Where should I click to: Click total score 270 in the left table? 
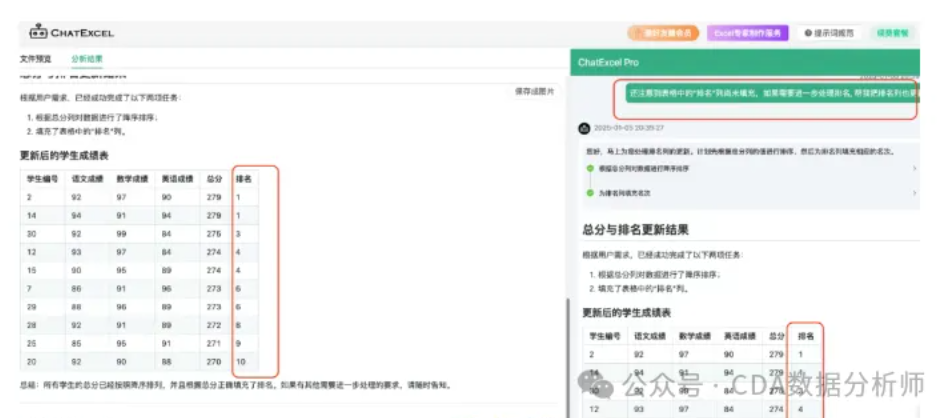pos(214,361)
